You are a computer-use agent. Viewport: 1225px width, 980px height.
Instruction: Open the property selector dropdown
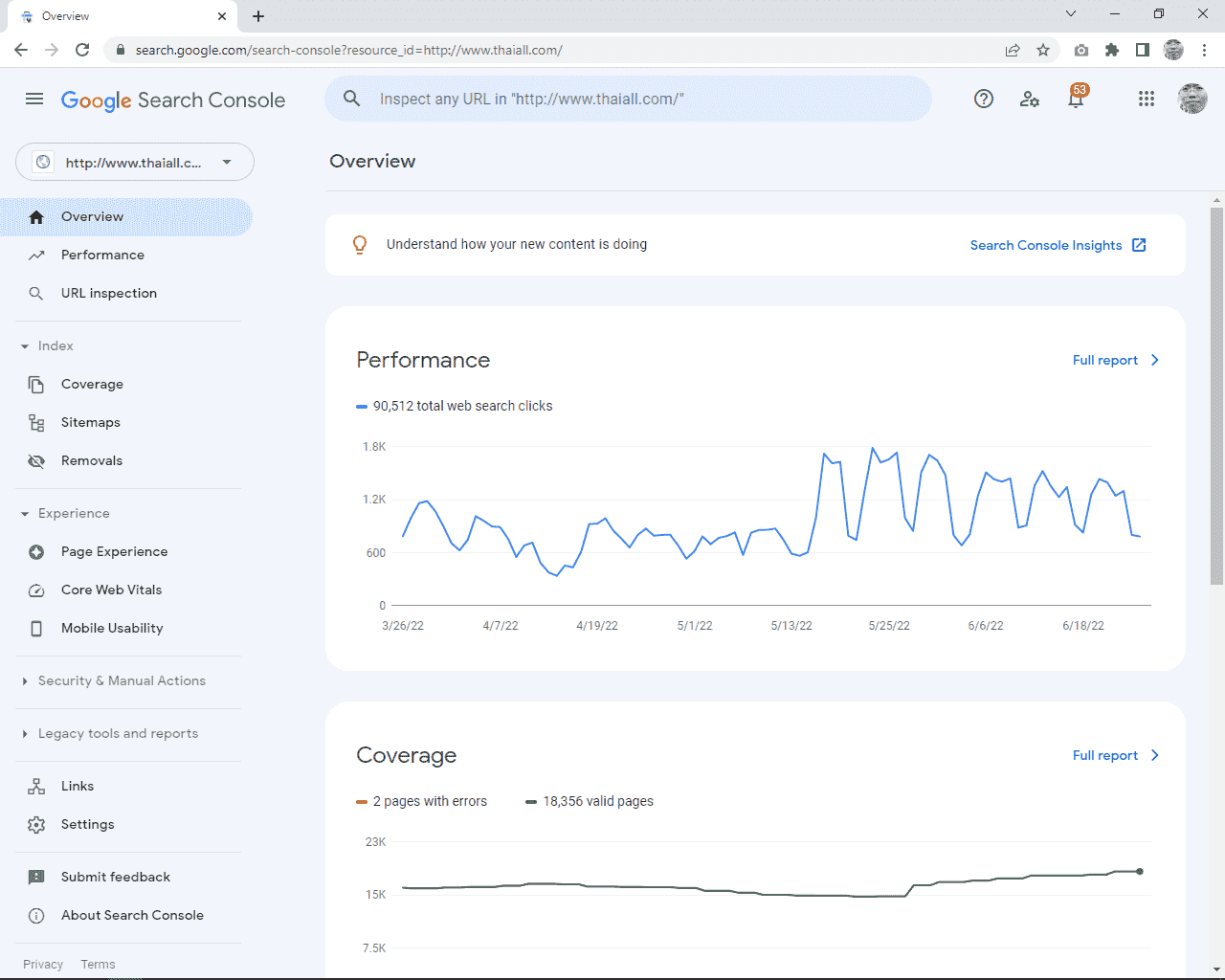tap(135, 162)
